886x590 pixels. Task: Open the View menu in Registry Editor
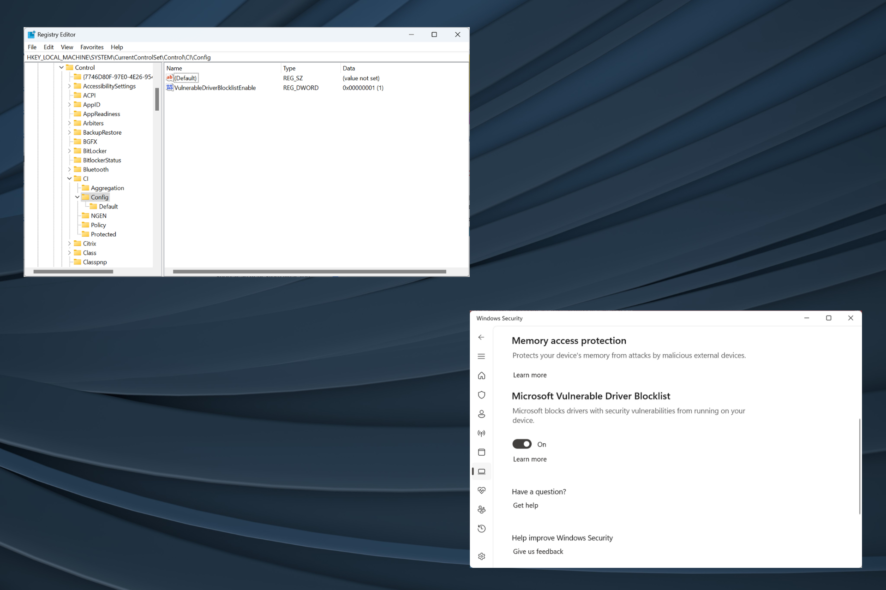pos(67,47)
